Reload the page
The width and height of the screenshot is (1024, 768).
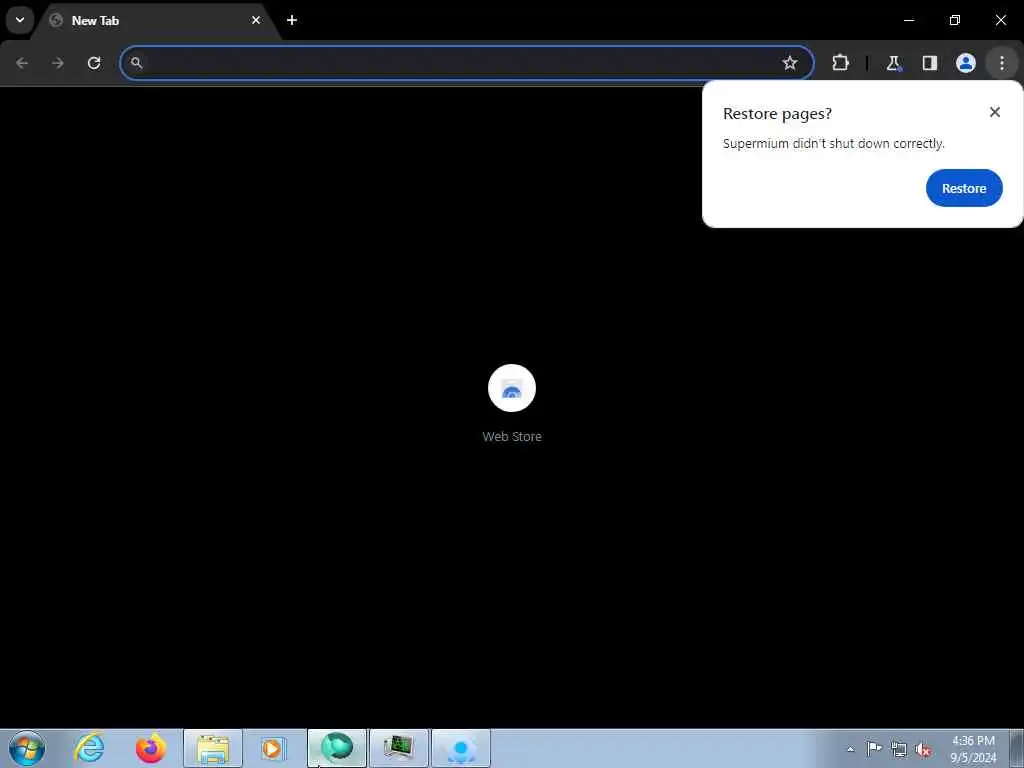94,63
